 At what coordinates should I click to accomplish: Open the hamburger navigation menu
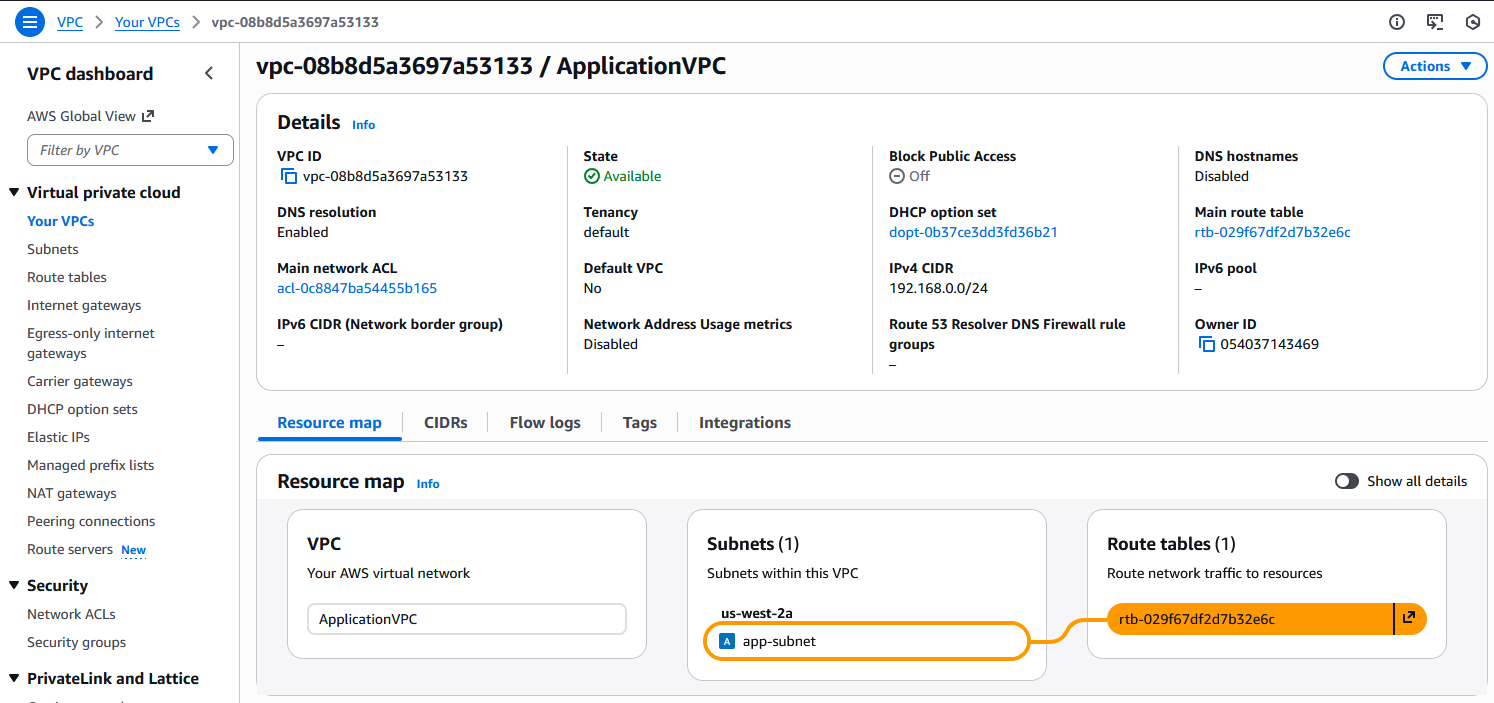(x=30, y=22)
